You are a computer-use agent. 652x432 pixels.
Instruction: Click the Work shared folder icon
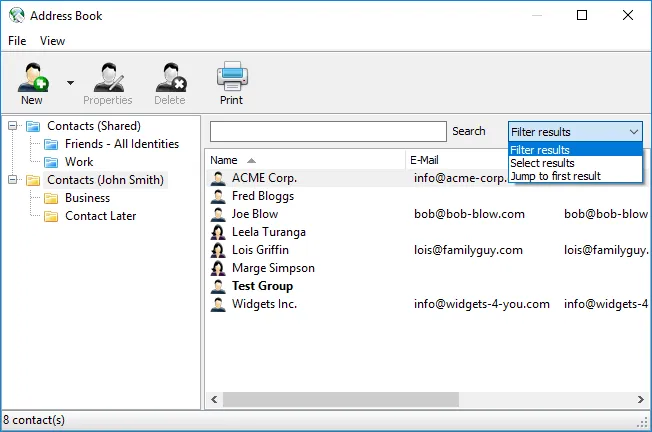[51, 162]
